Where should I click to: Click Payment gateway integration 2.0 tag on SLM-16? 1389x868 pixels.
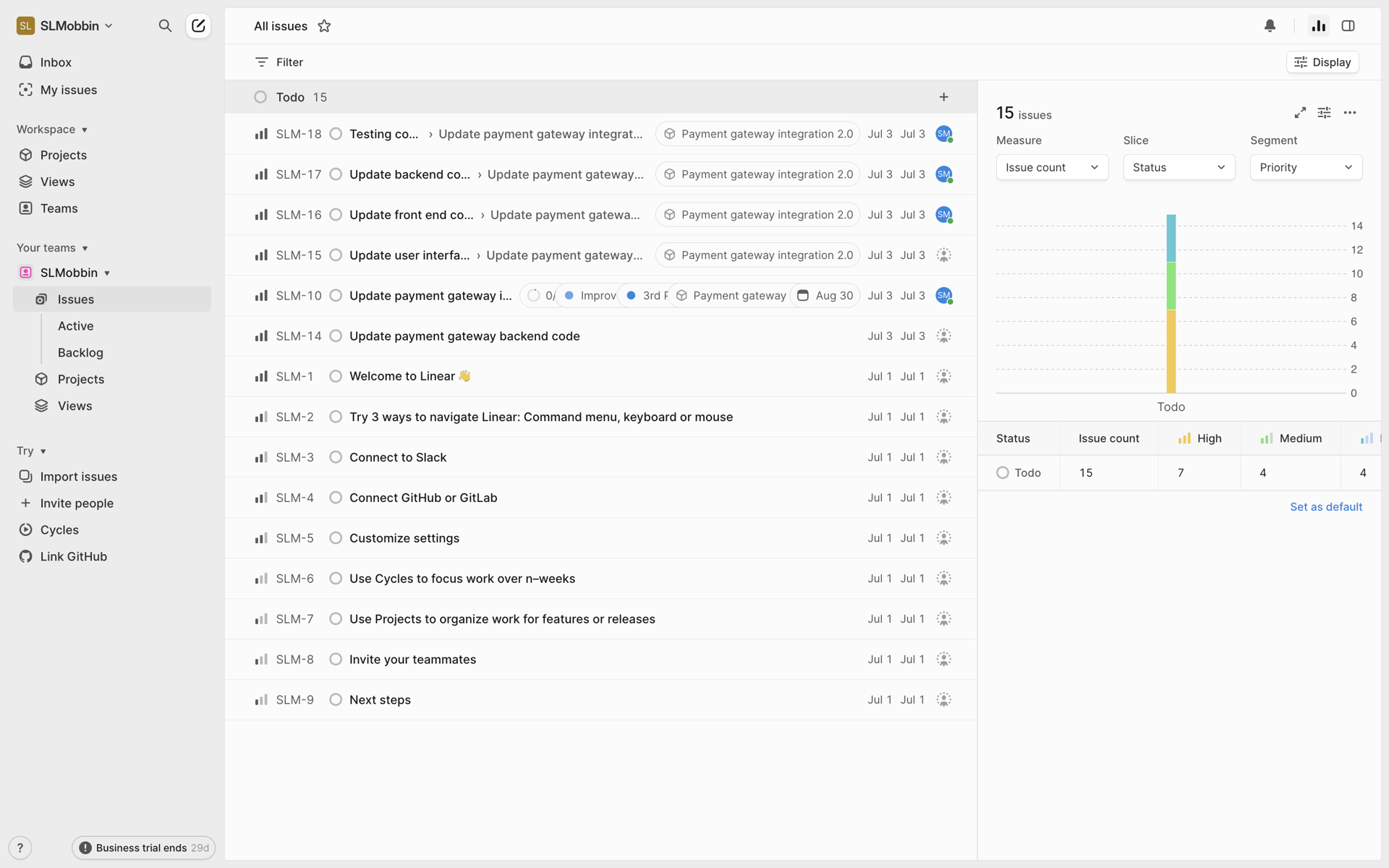click(757, 215)
